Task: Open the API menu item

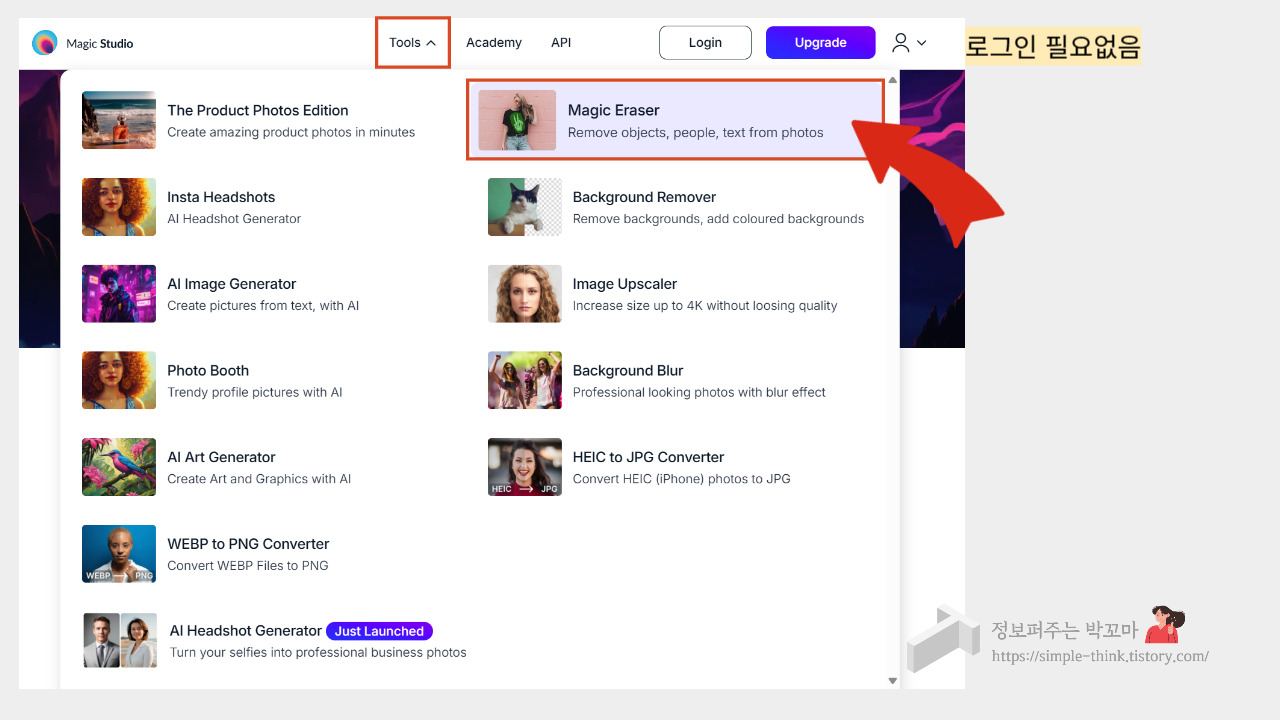Action: (561, 43)
